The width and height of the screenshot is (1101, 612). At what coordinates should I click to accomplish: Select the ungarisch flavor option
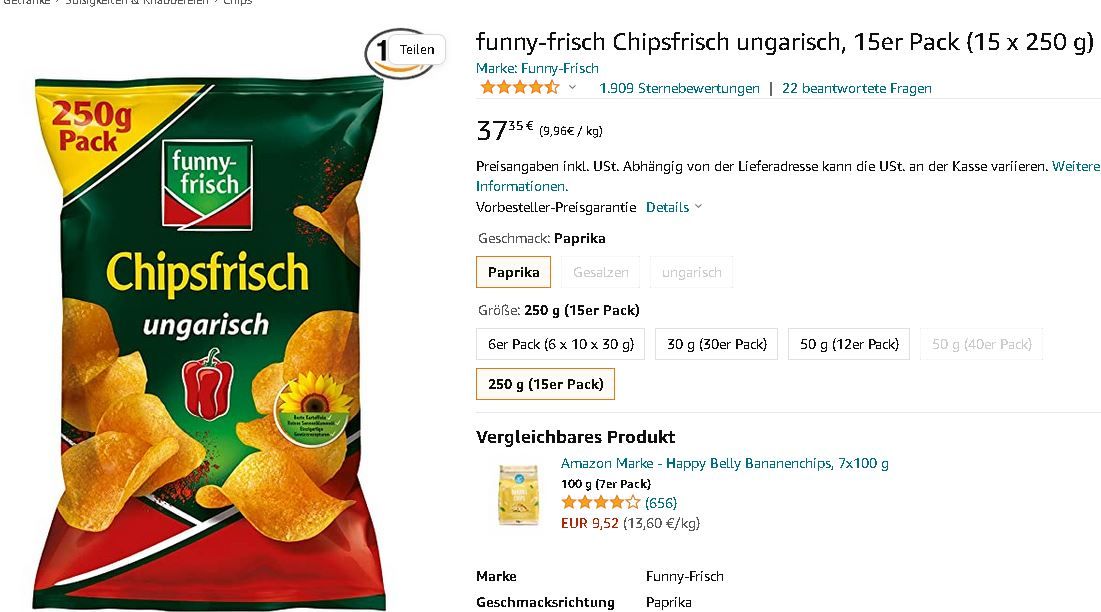click(x=692, y=272)
